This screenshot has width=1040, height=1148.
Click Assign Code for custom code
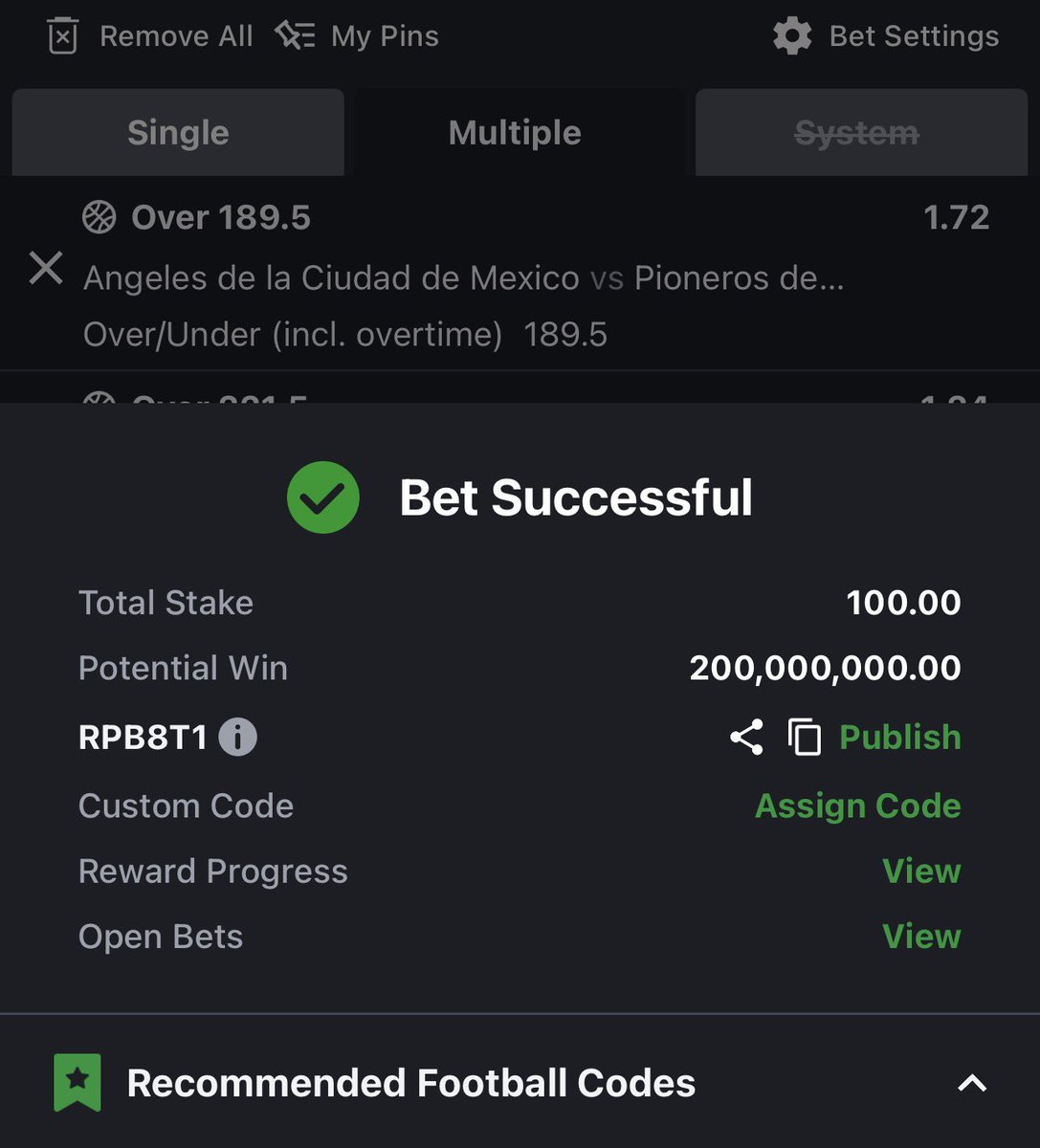[857, 806]
